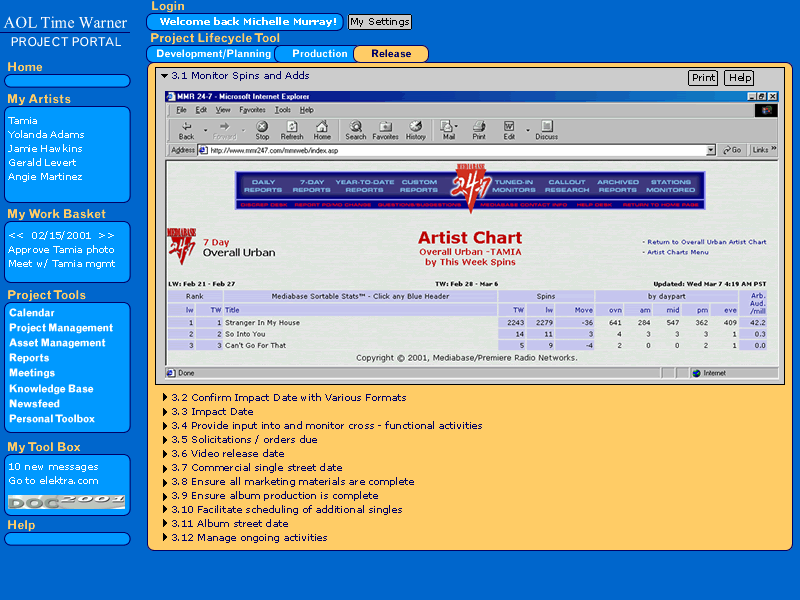Switch to the Development/Planning tab
Viewport: 800px width, 600px height.
pyautogui.click(x=213, y=54)
